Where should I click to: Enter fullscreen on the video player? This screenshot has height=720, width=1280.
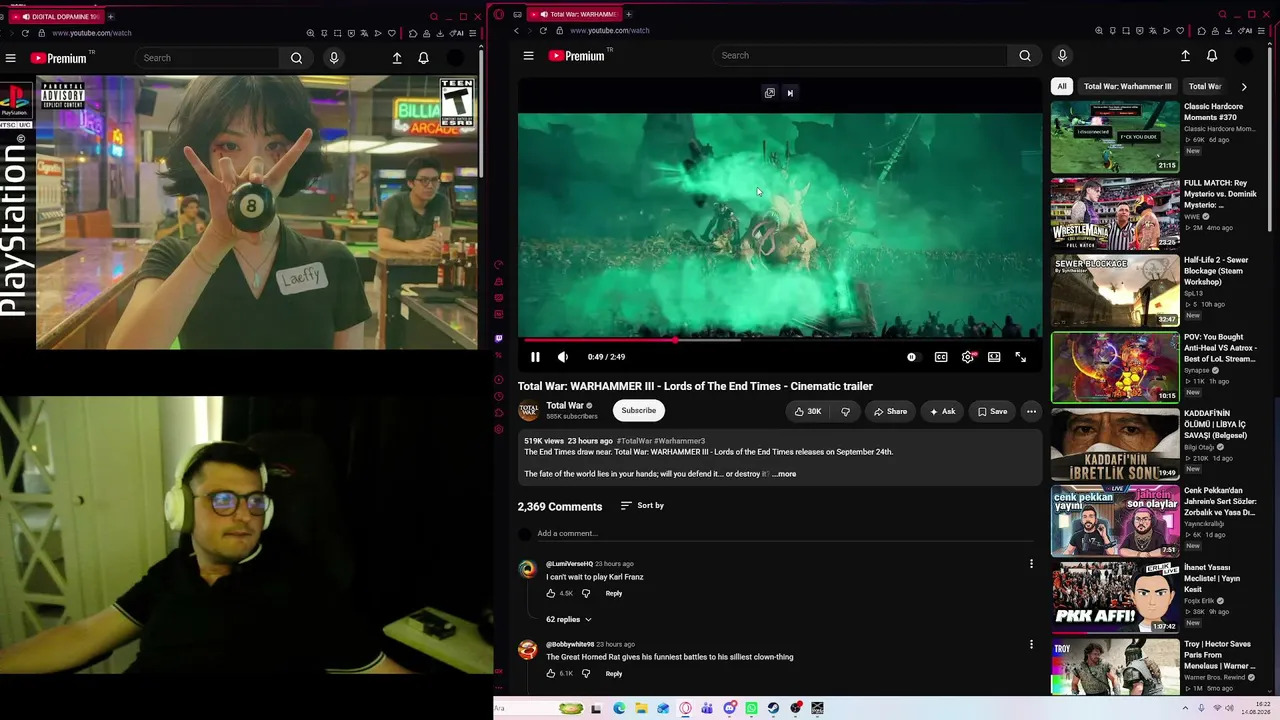[x=1021, y=357]
